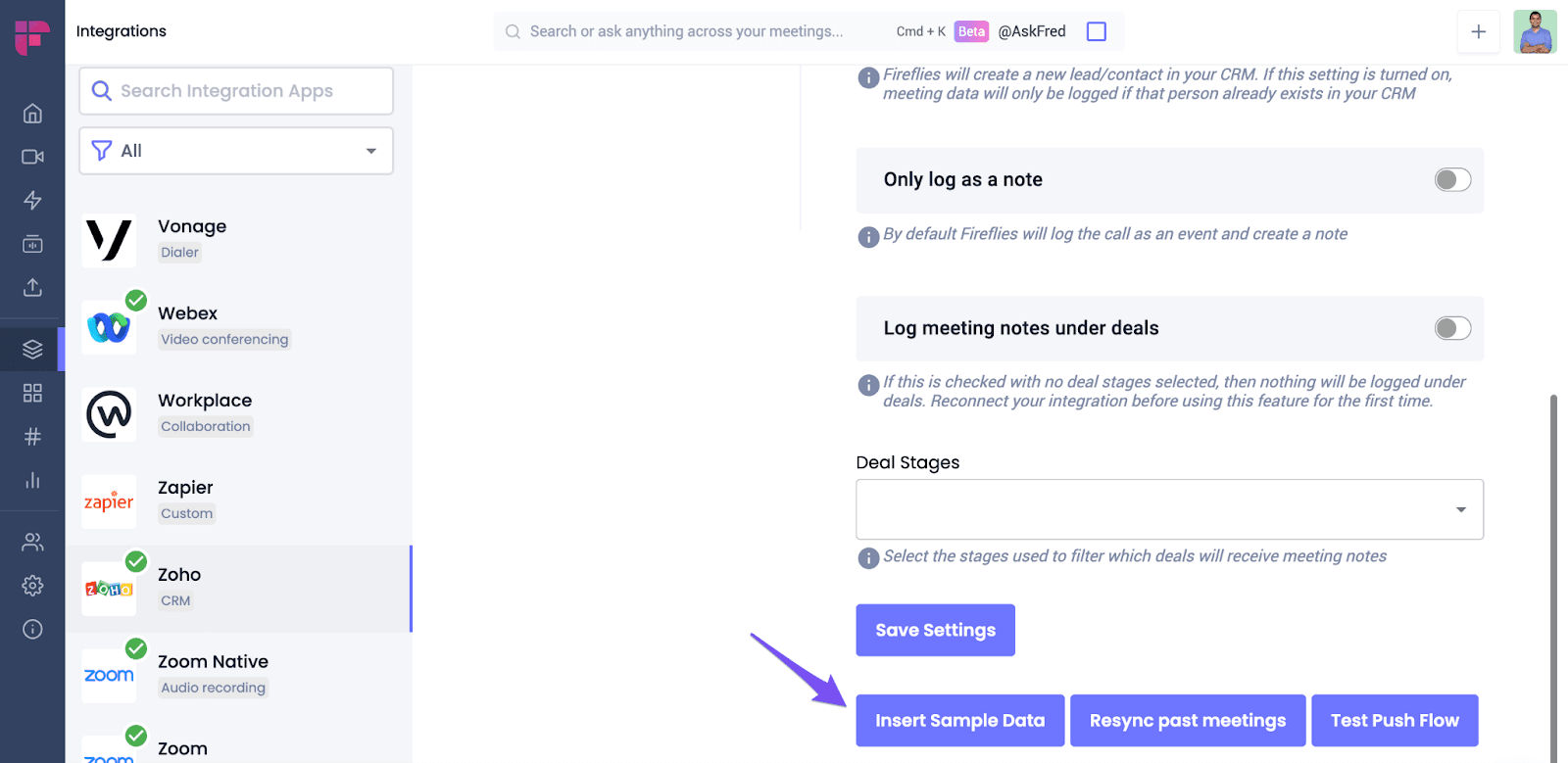Click the Zoom Native logo icon
This screenshot has height=763, width=1568.
pos(109,676)
